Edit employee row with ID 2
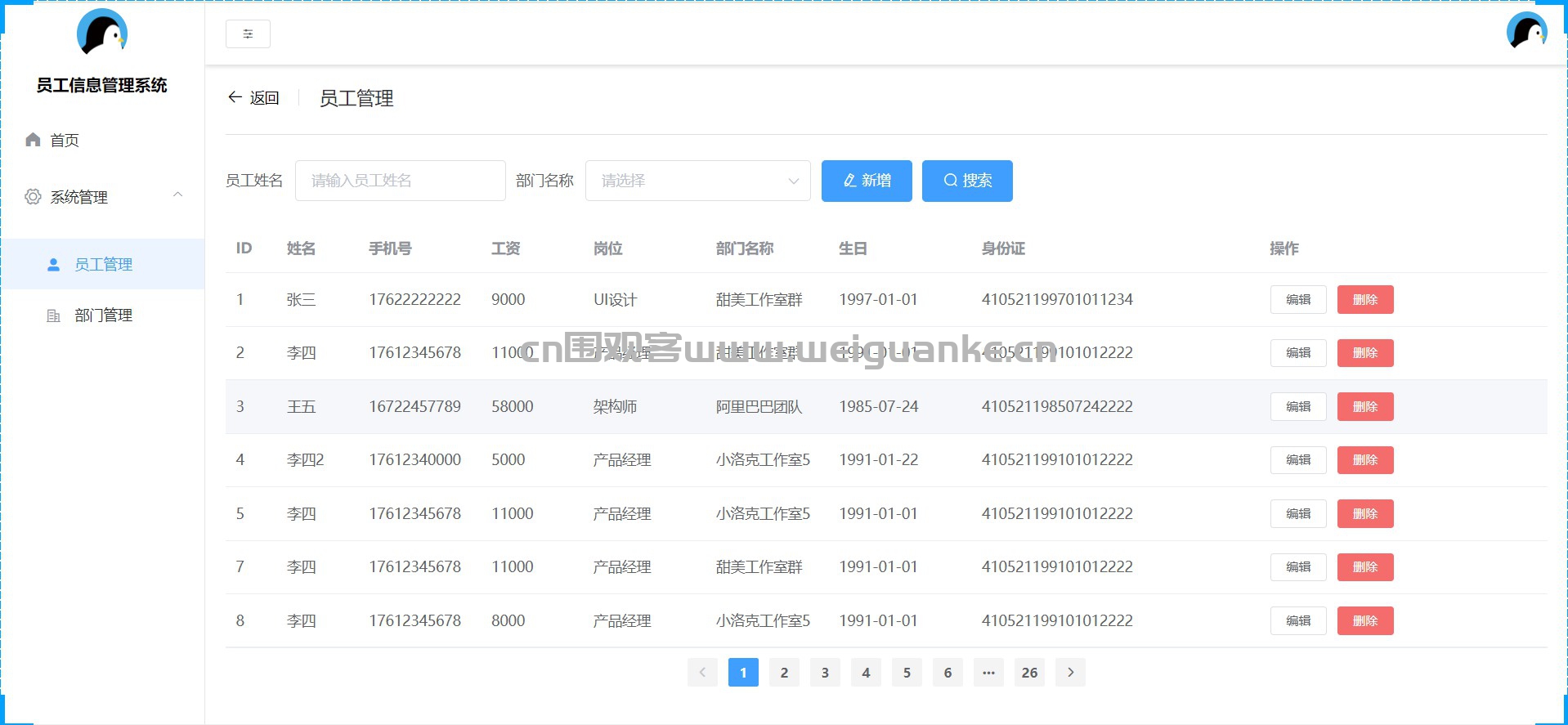 [1298, 353]
